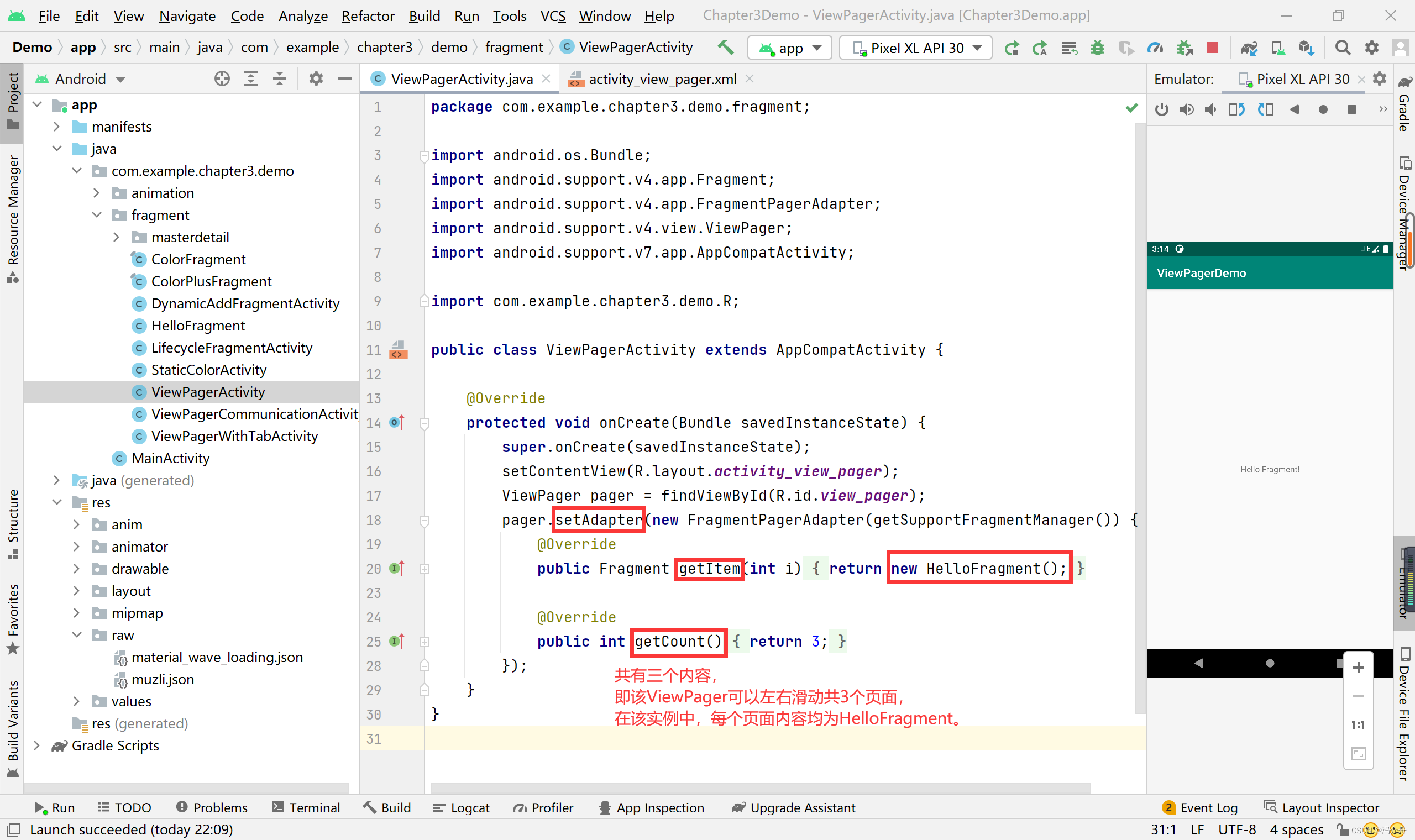
Task: Open the Refactor menu
Action: 368,16
